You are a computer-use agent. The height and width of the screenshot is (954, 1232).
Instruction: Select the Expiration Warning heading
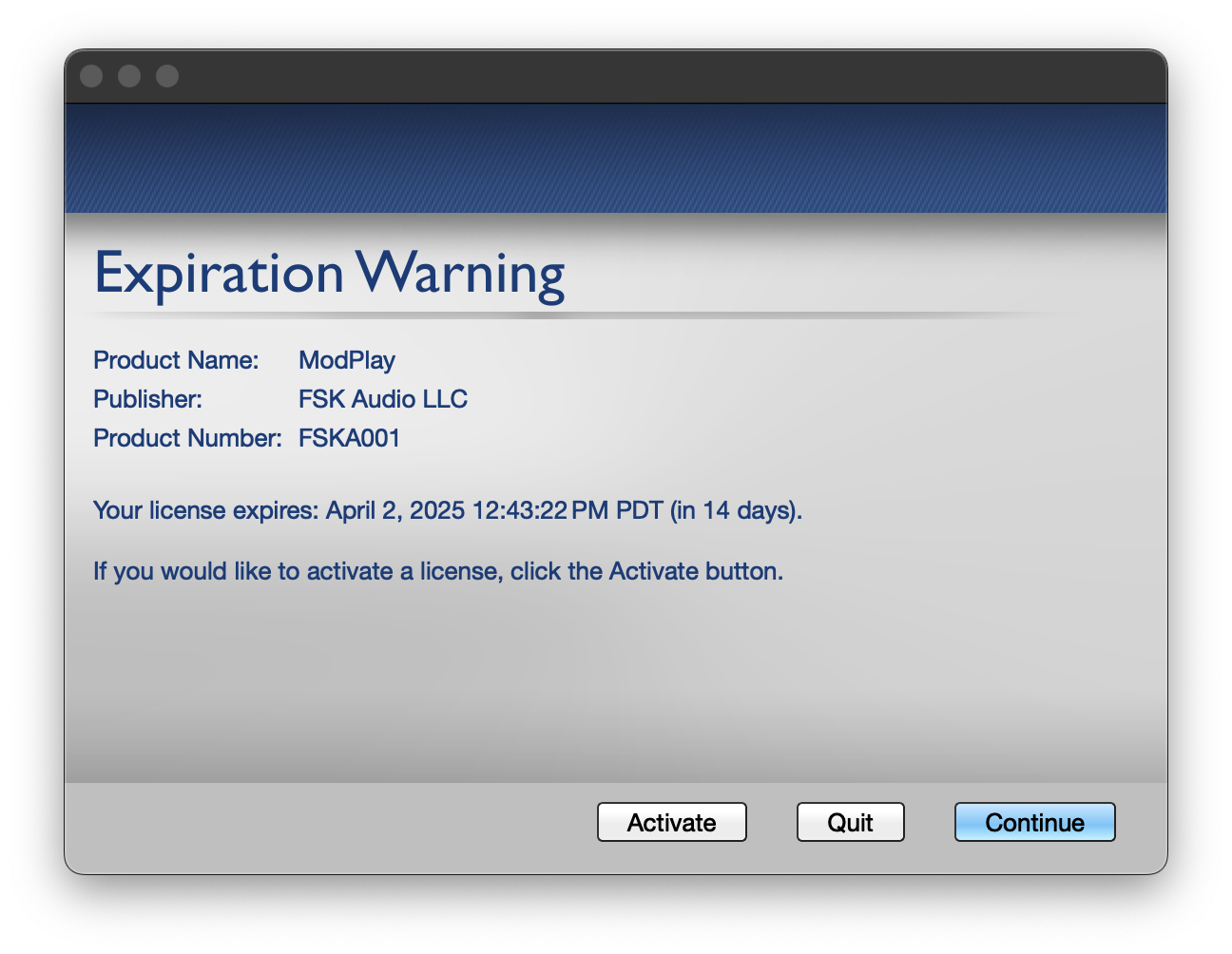coord(329,274)
